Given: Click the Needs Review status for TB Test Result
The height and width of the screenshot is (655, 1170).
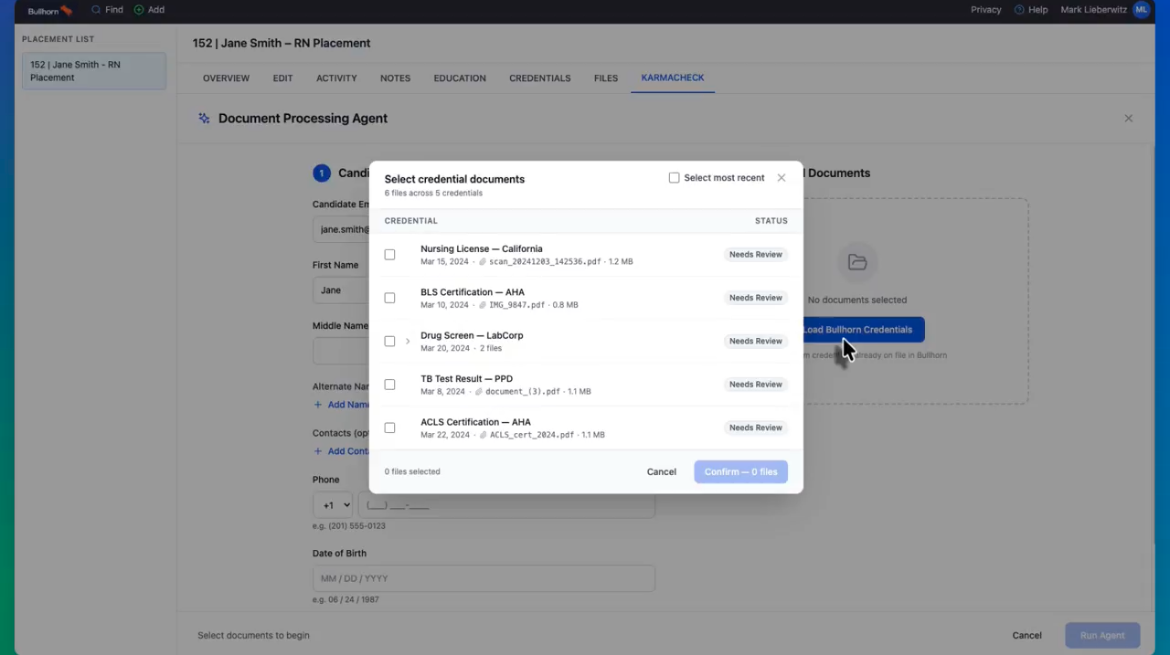Looking at the screenshot, I should coord(755,384).
